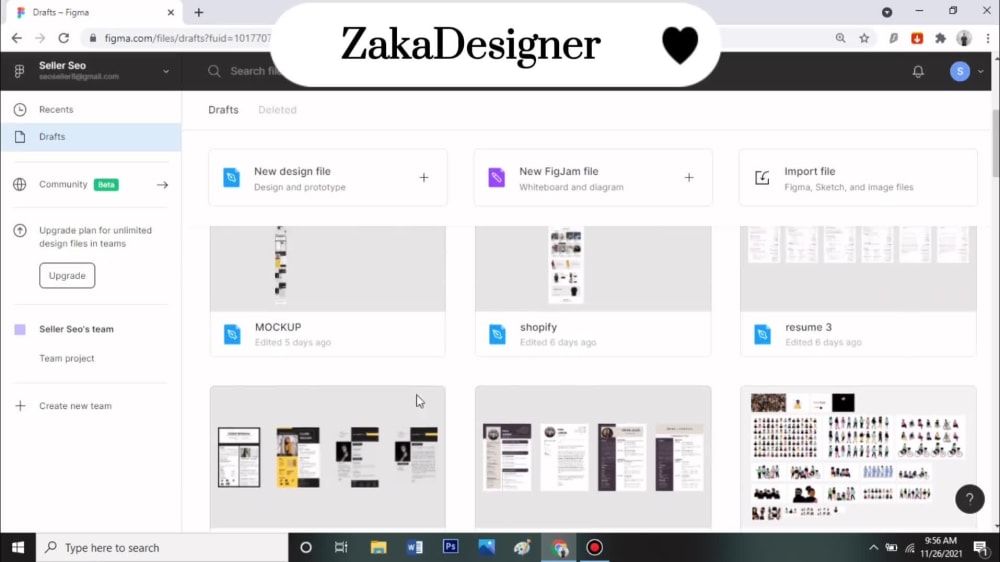Viewport: 1000px width, 562px height.
Task: Click the upgrade plan arrow-up icon
Action: click(20, 231)
